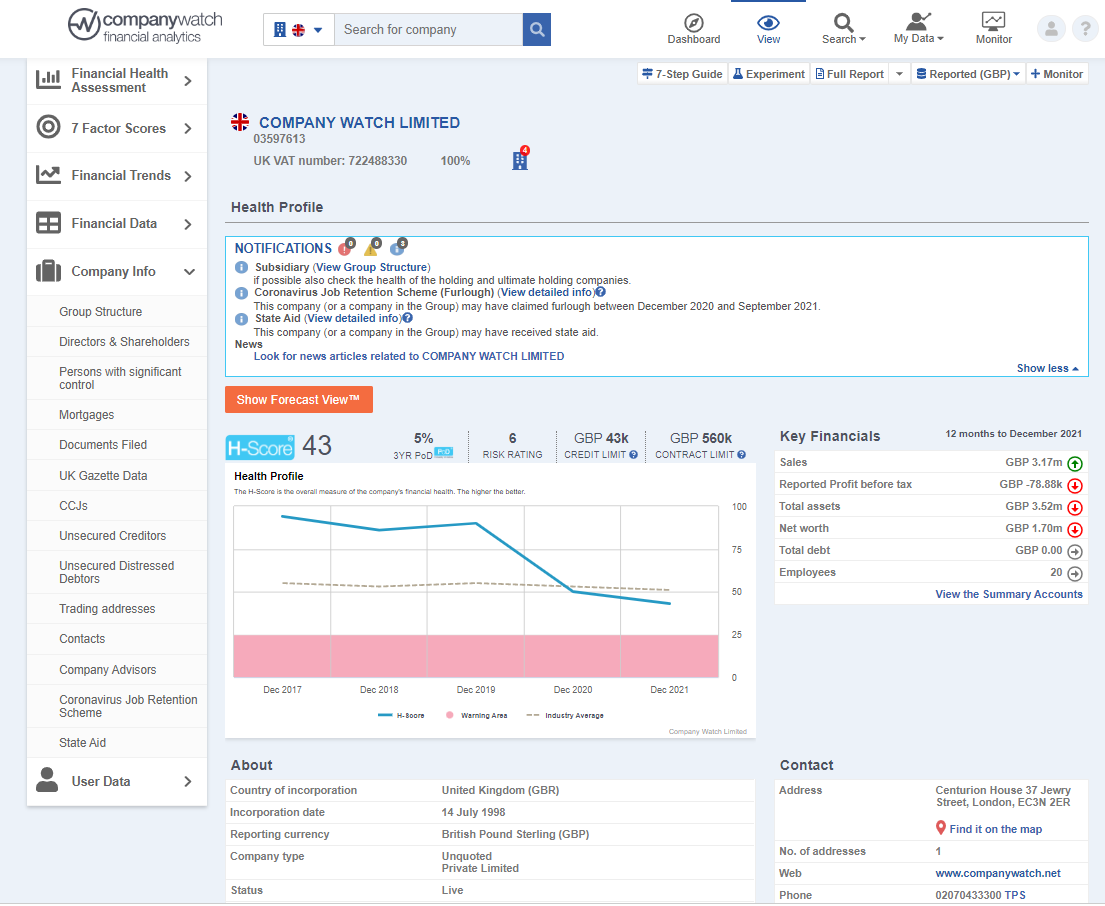Select the User Data person icon
This screenshot has height=906, width=1105.
pyautogui.click(x=47, y=781)
